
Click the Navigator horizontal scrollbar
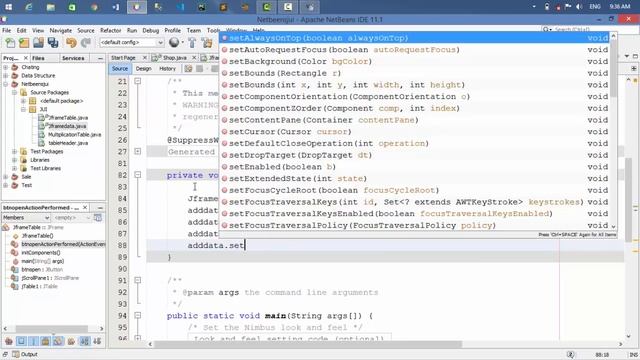point(53,329)
